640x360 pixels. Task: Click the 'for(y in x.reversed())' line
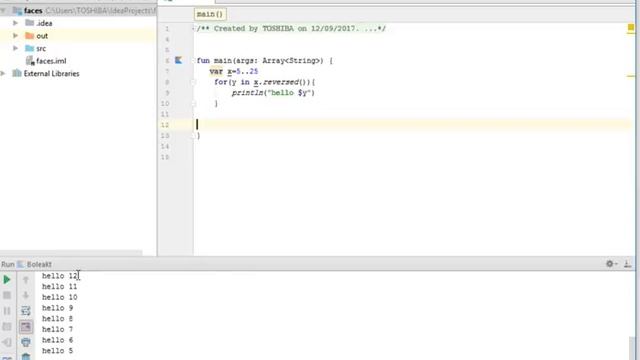pos(264,82)
